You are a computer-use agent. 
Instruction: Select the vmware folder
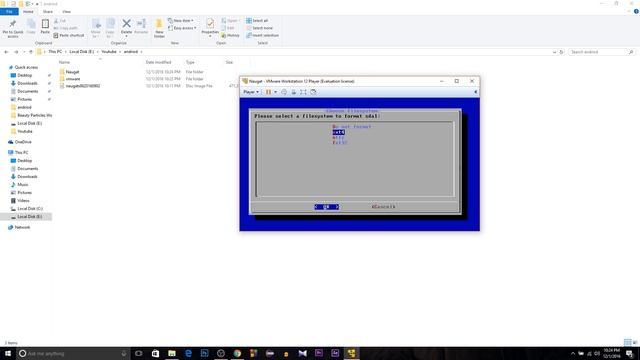pos(73,79)
